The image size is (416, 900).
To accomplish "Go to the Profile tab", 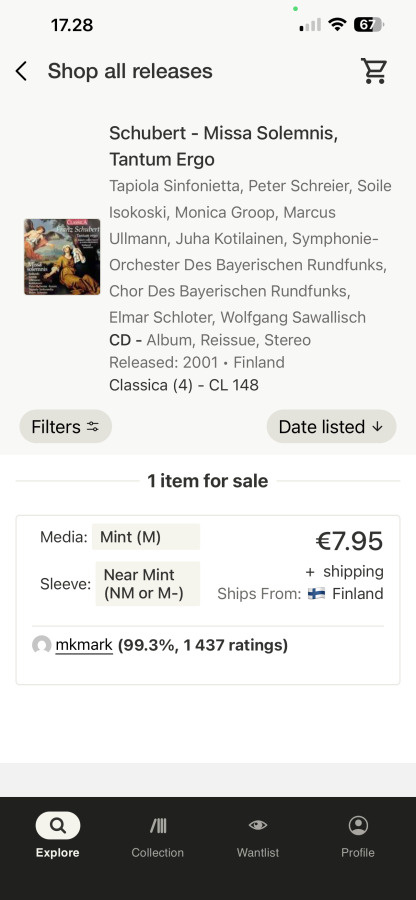I will click(358, 835).
